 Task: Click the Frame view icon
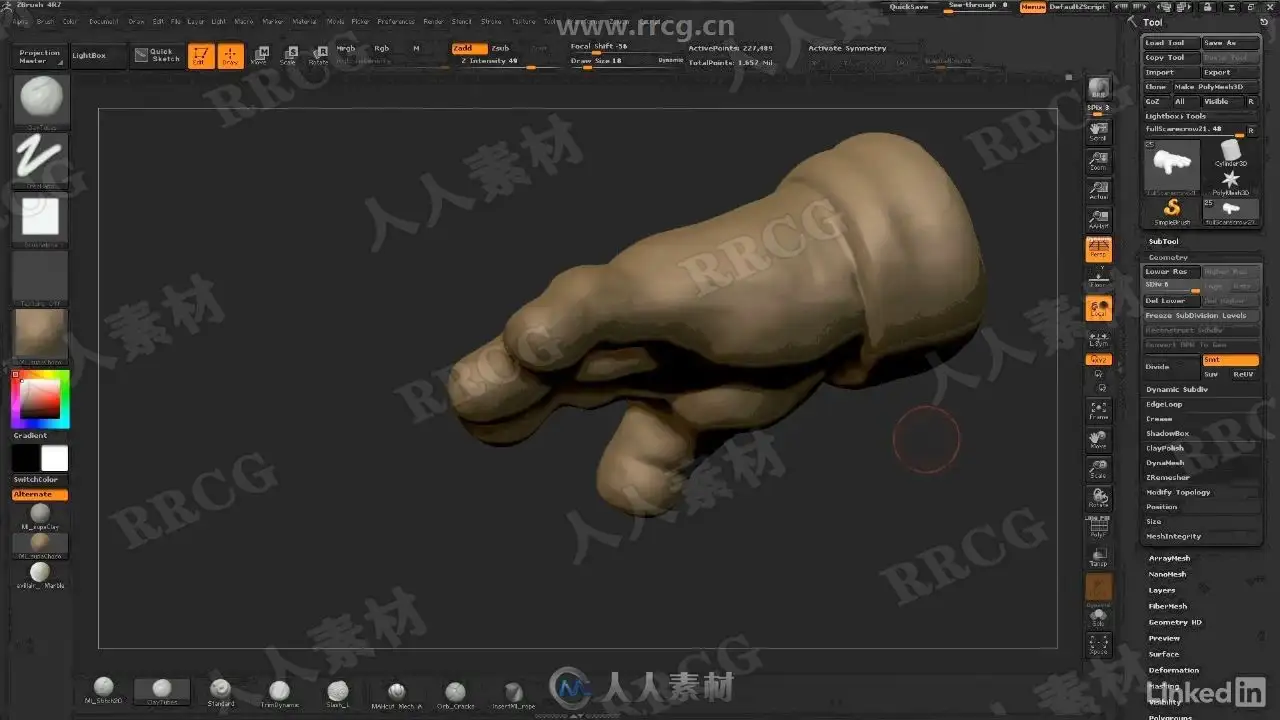(1099, 410)
